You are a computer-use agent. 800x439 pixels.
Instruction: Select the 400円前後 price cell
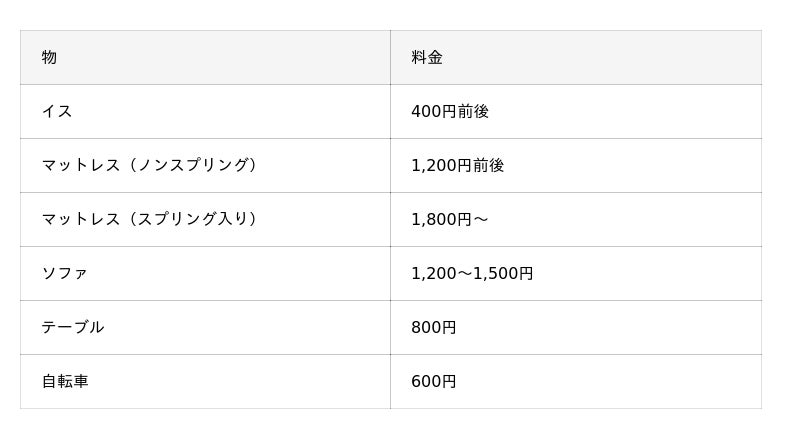tap(450, 112)
